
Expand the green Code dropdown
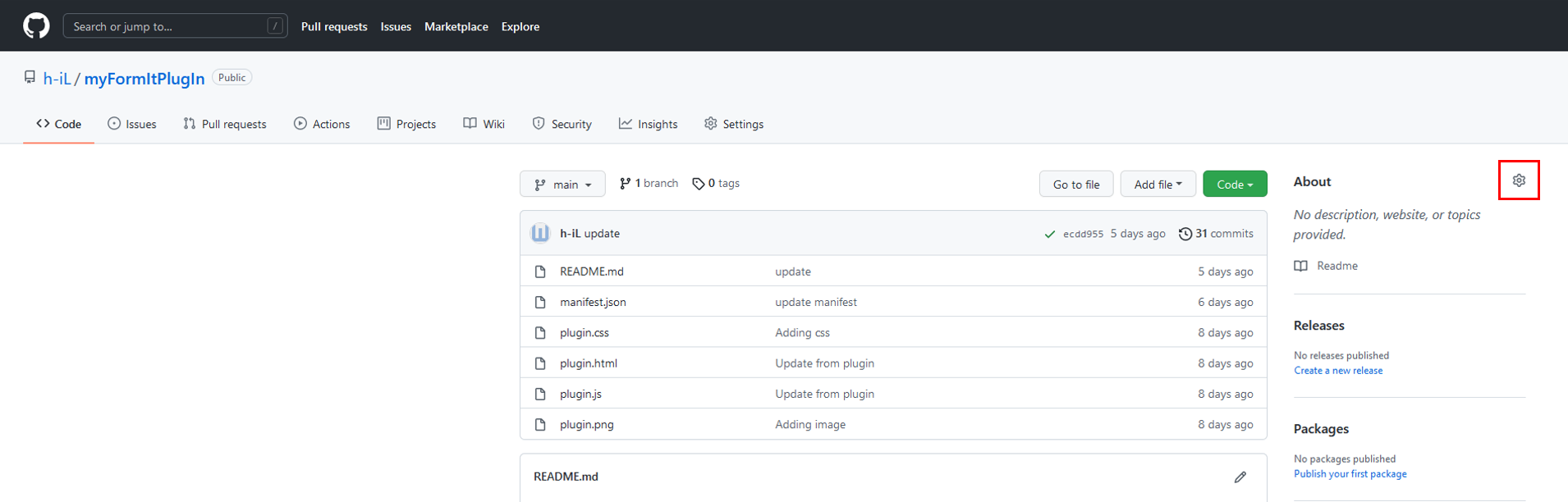1234,185
